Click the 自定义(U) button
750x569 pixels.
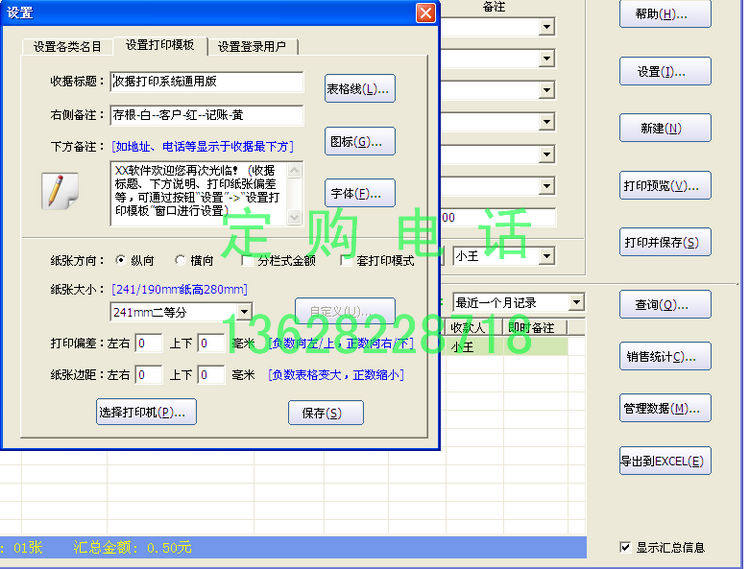click(345, 311)
